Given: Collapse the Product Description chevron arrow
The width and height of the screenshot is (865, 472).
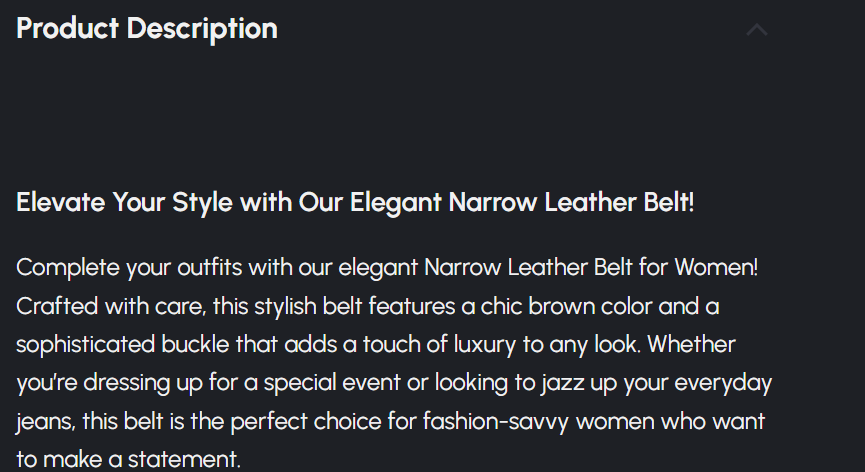Looking at the screenshot, I should (x=757, y=30).
